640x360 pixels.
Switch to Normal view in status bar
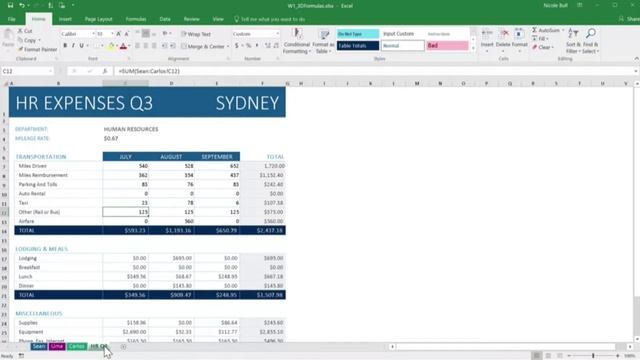pos(536,356)
